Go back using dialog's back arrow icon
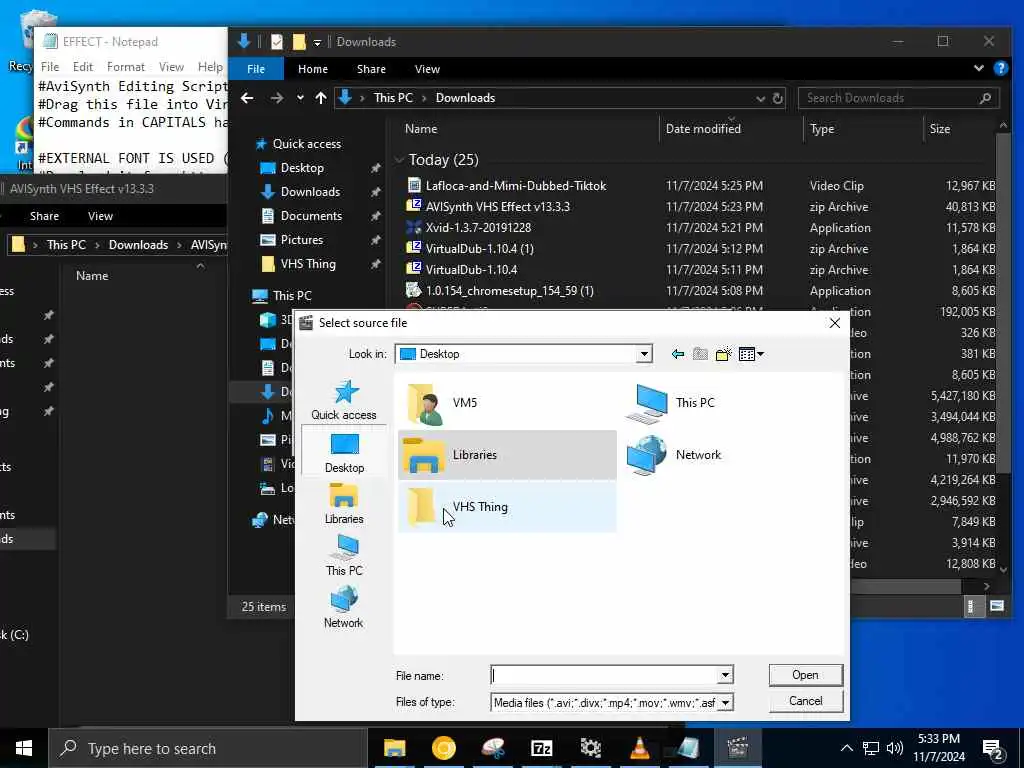Image resolution: width=1024 pixels, height=768 pixels. pos(678,354)
